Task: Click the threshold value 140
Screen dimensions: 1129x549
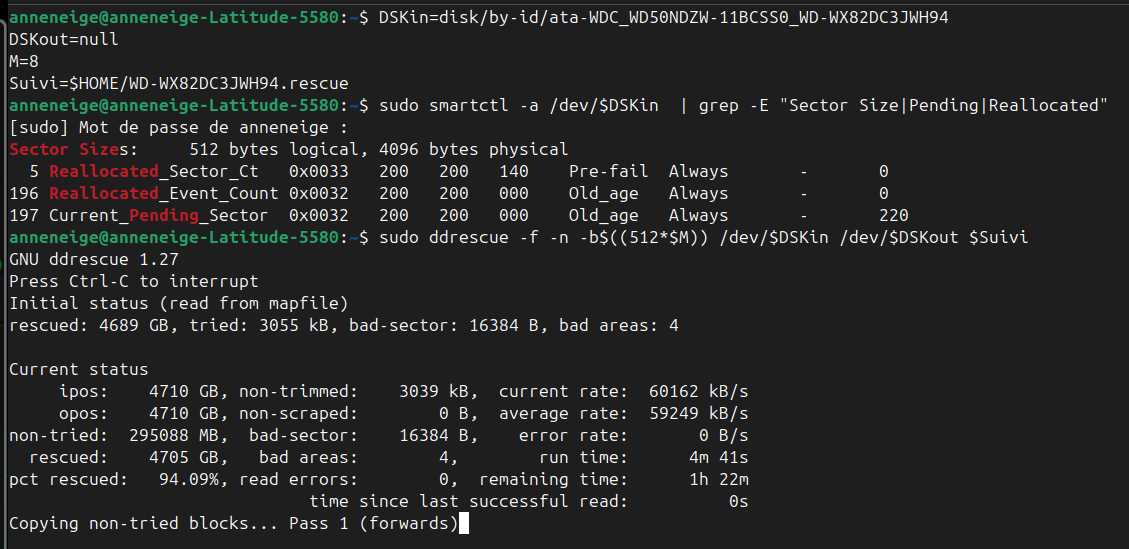Action: [x=513, y=171]
